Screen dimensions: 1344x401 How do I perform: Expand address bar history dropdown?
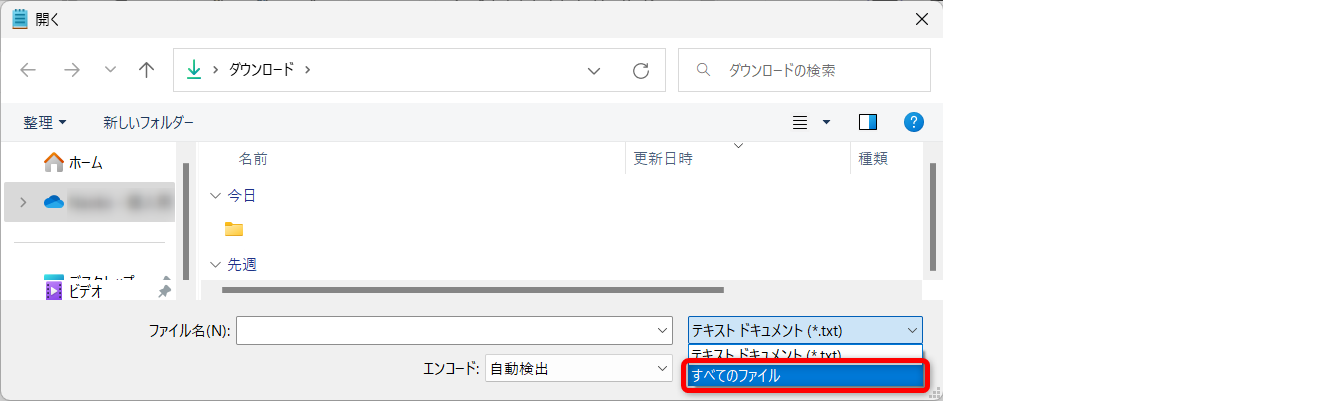tap(594, 70)
